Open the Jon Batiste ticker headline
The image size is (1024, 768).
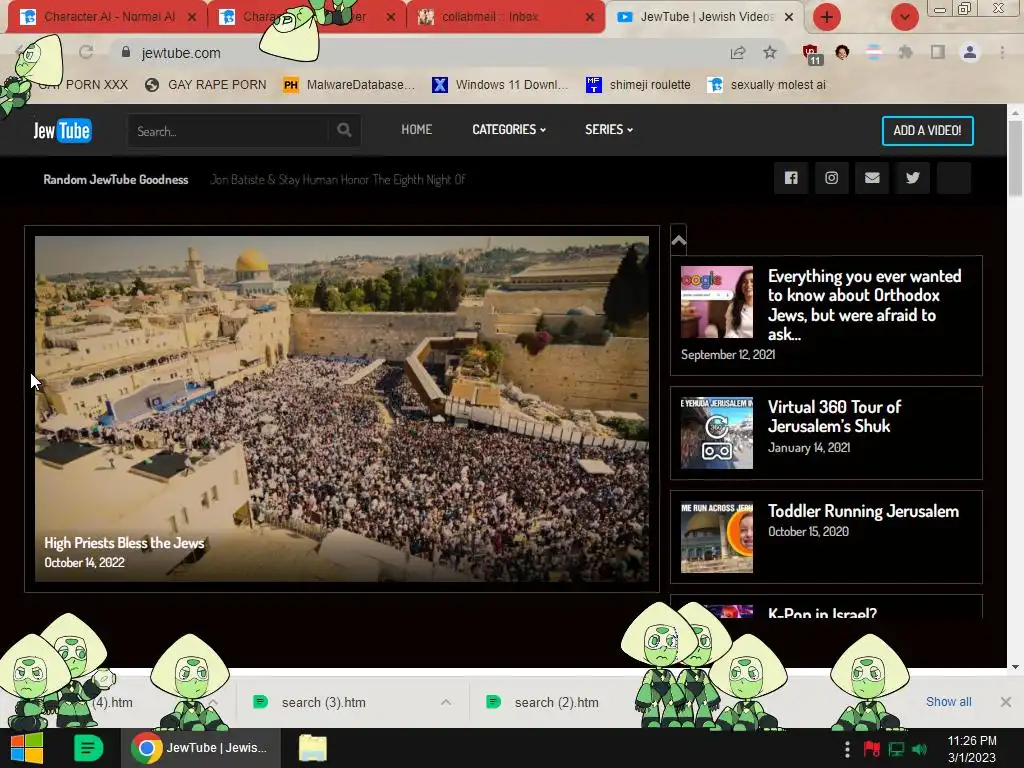(x=338, y=180)
